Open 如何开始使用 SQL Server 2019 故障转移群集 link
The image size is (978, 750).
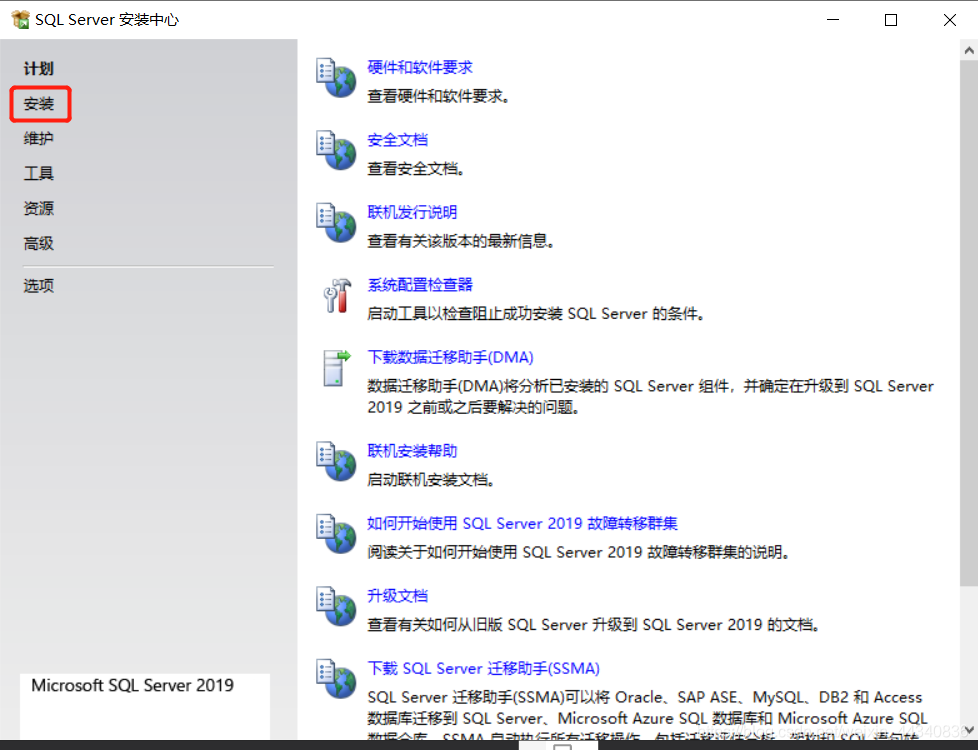click(x=522, y=523)
